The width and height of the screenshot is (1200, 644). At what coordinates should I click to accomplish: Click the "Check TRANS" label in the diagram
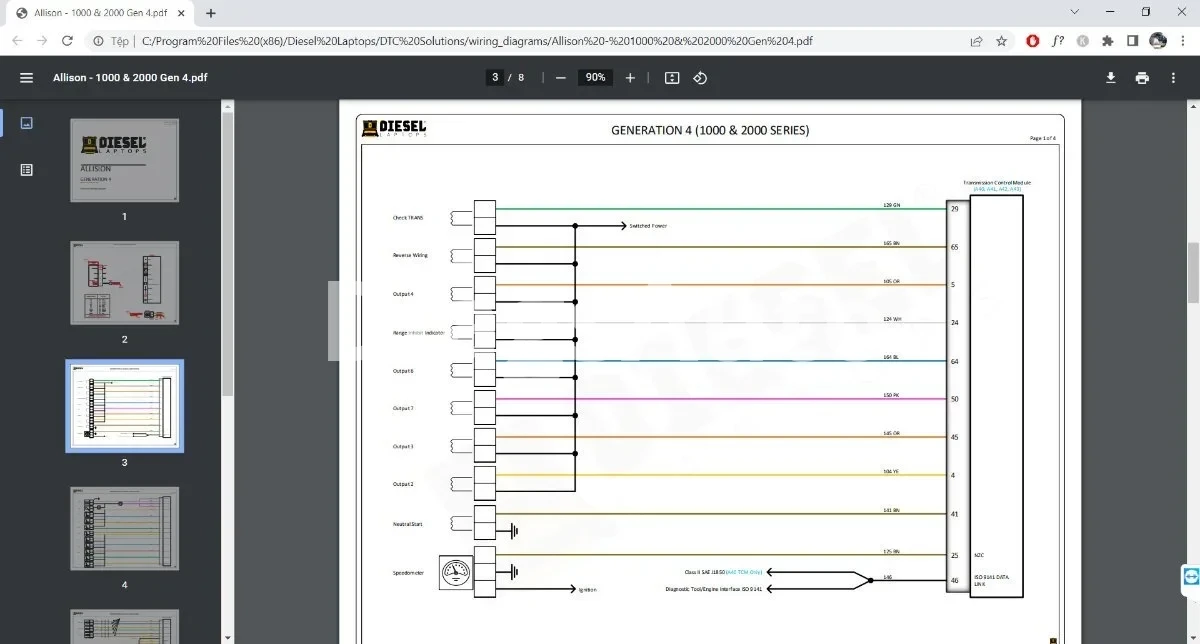pyautogui.click(x=408, y=218)
